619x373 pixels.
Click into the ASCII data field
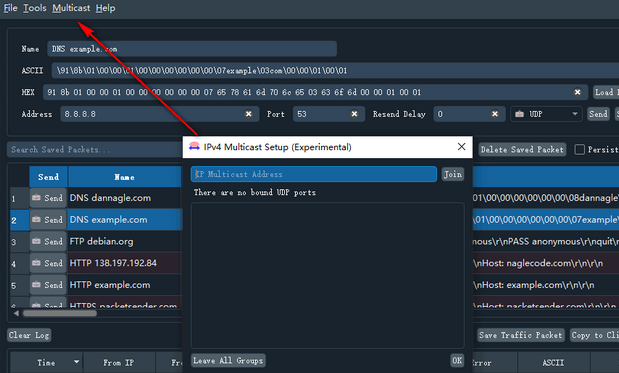[x=335, y=71]
